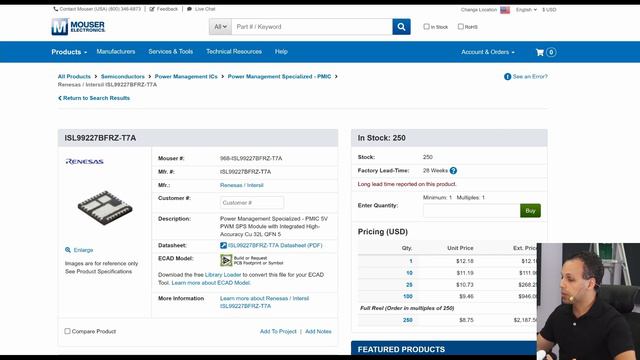Click the US flag location icon

[x=505, y=10]
